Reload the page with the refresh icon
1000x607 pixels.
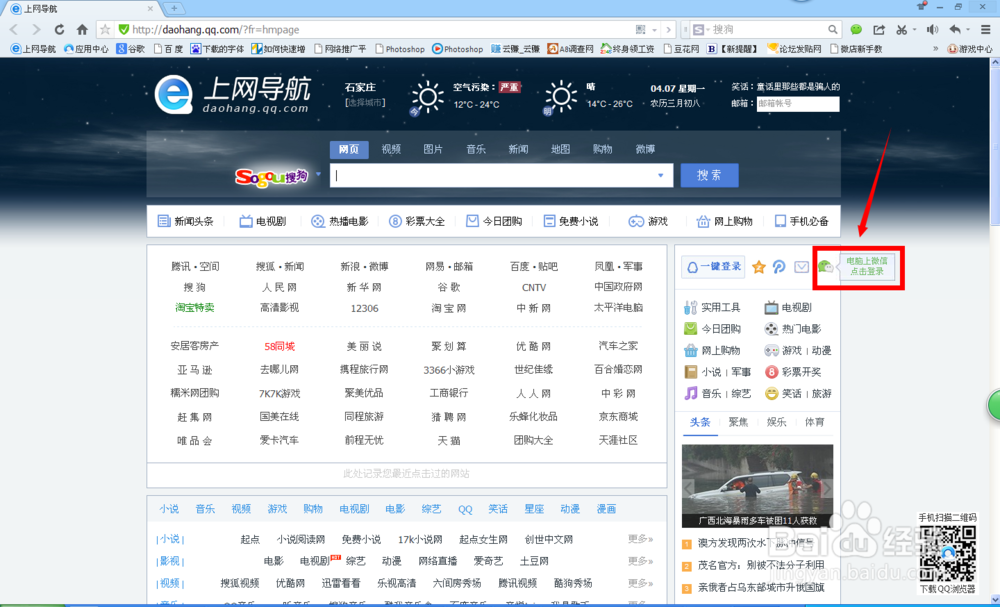(x=59, y=29)
